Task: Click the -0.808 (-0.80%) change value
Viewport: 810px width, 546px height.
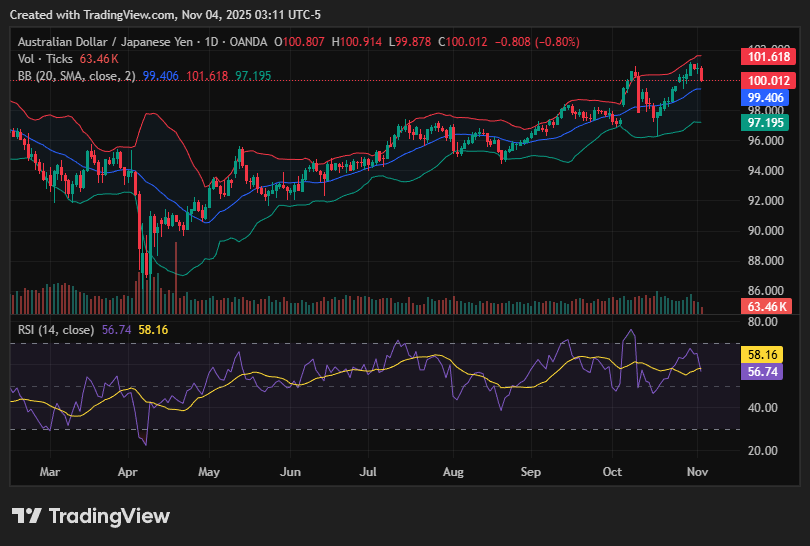Action: (543, 42)
